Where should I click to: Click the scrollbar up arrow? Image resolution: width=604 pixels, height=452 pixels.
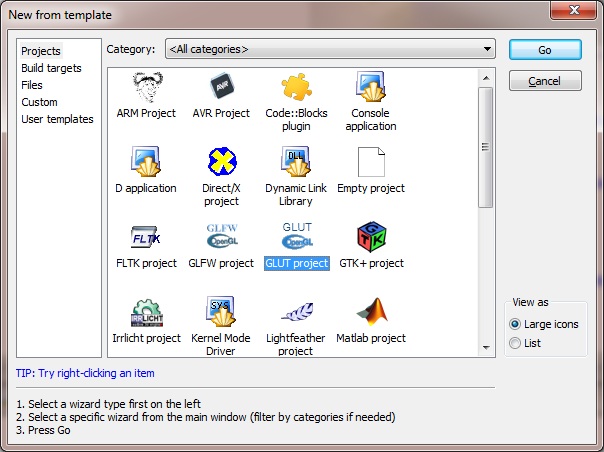486,78
